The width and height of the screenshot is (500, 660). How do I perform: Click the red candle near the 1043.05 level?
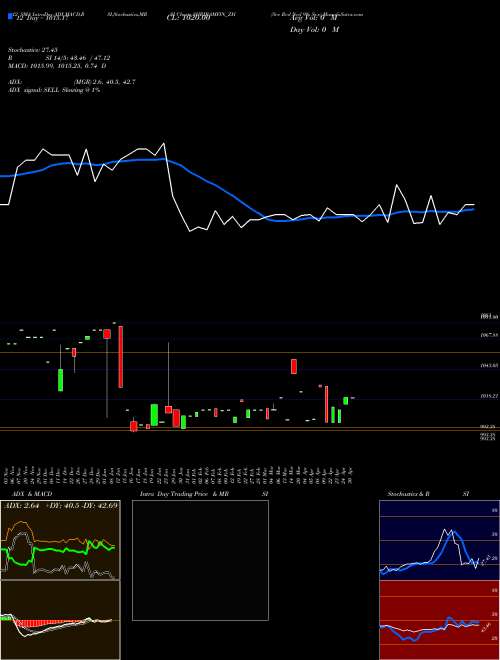click(294, 366)
